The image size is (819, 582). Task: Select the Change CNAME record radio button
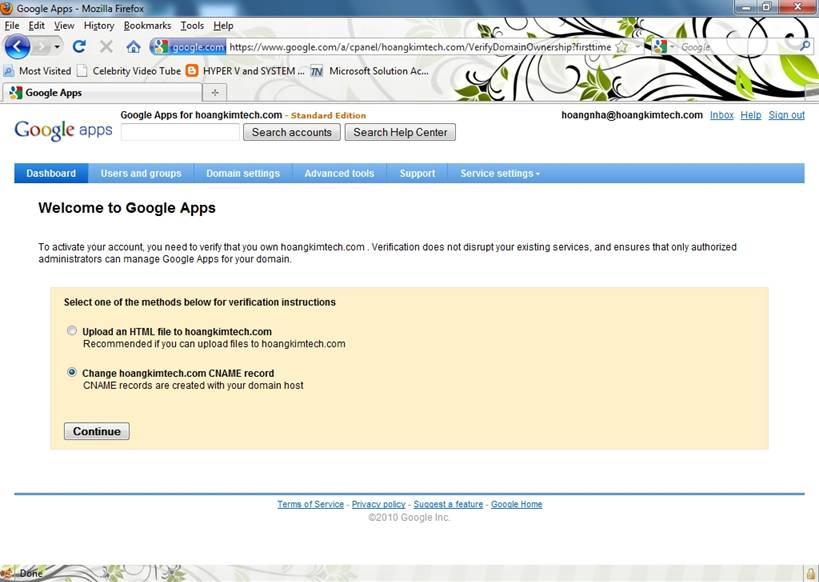72,373
